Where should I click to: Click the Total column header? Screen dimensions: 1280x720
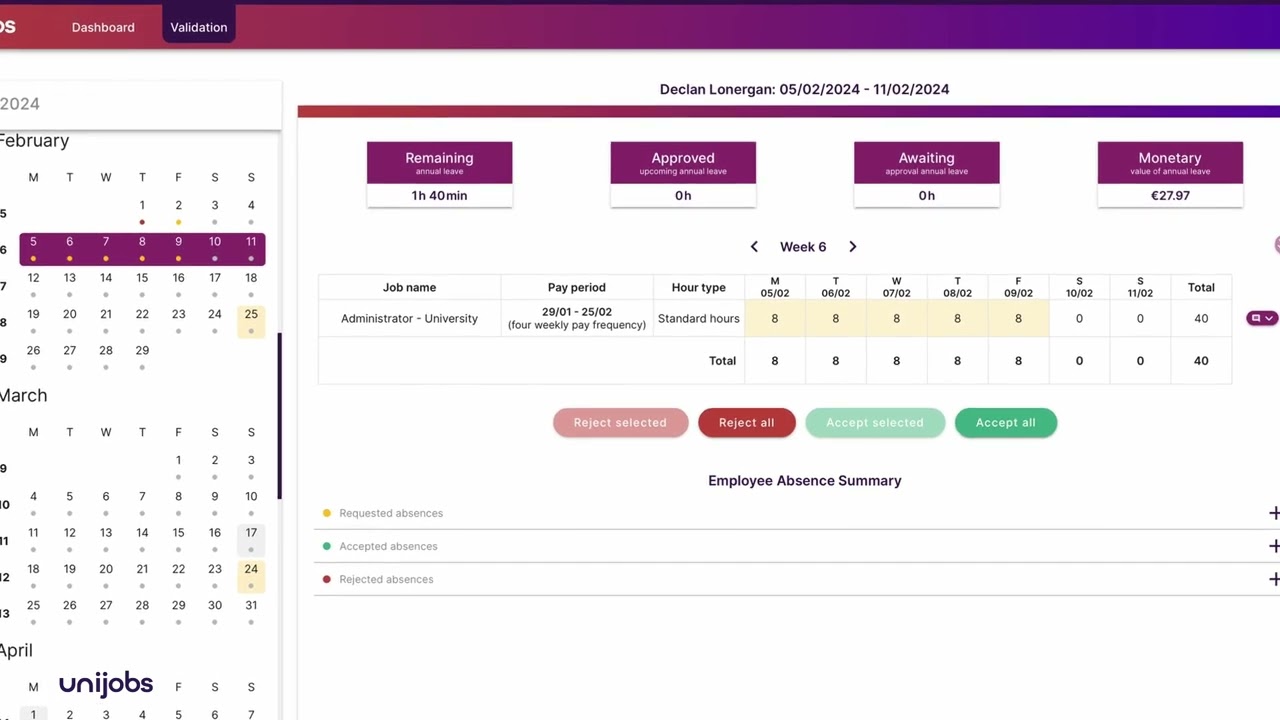[1201, 288]
